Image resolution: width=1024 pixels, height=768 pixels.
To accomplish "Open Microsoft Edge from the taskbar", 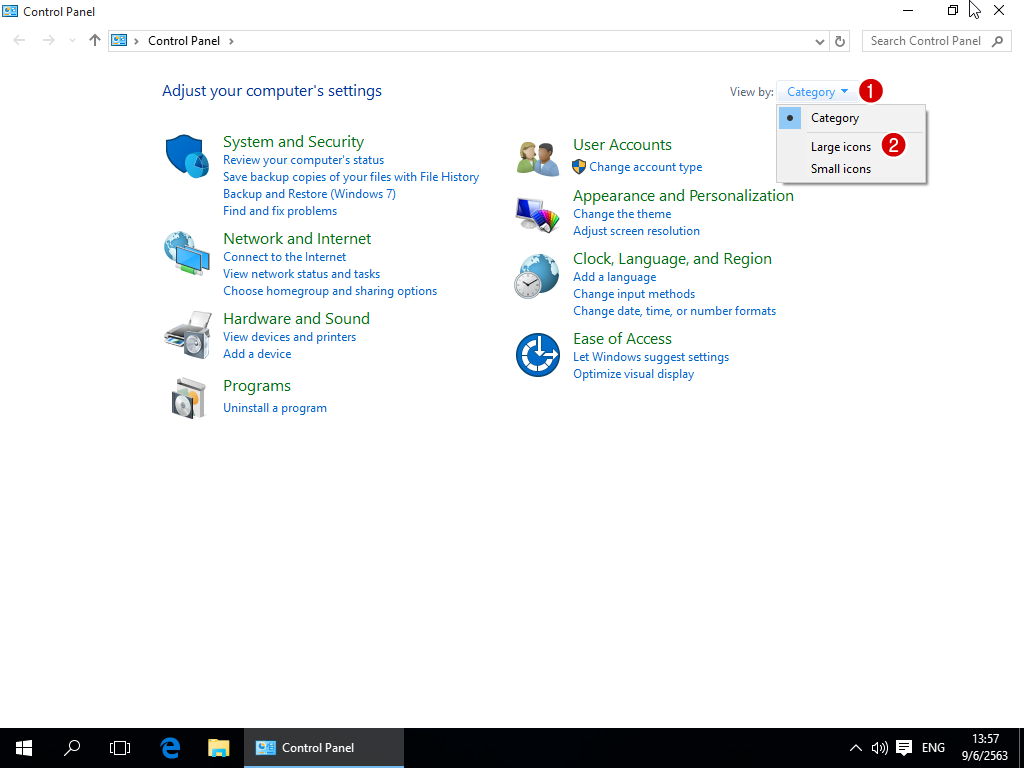I will point(170,747).
